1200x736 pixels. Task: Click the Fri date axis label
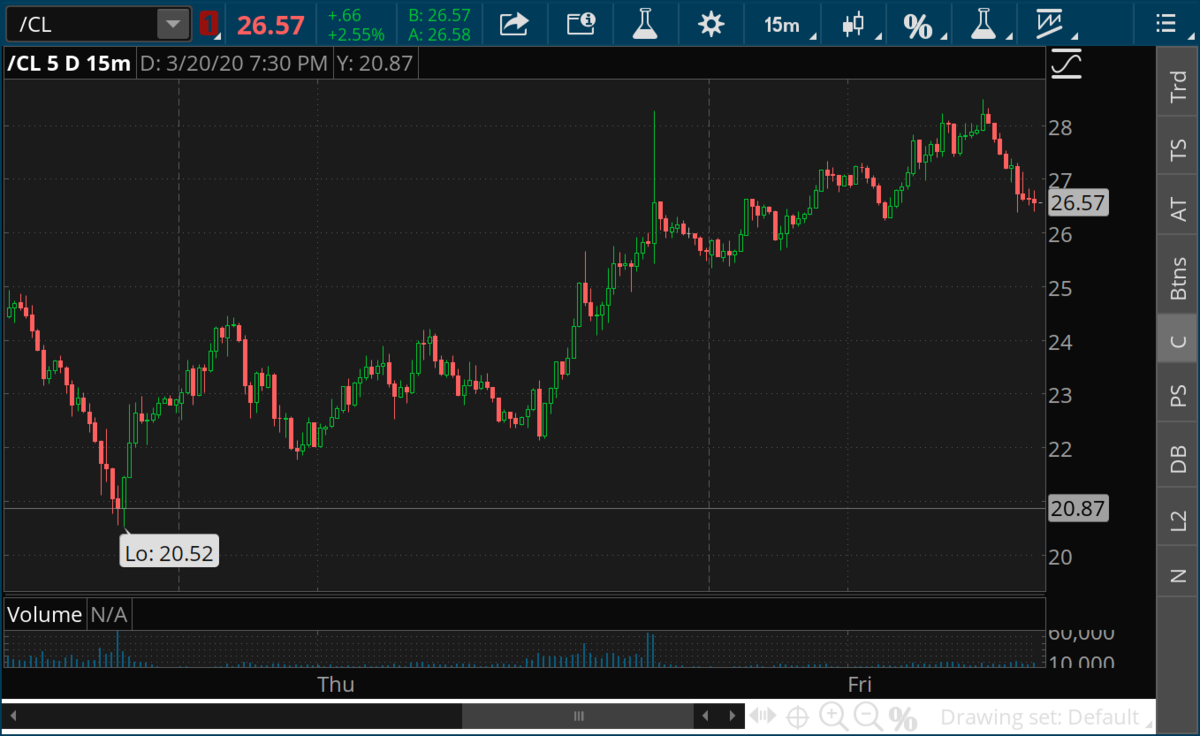point(859,684)
